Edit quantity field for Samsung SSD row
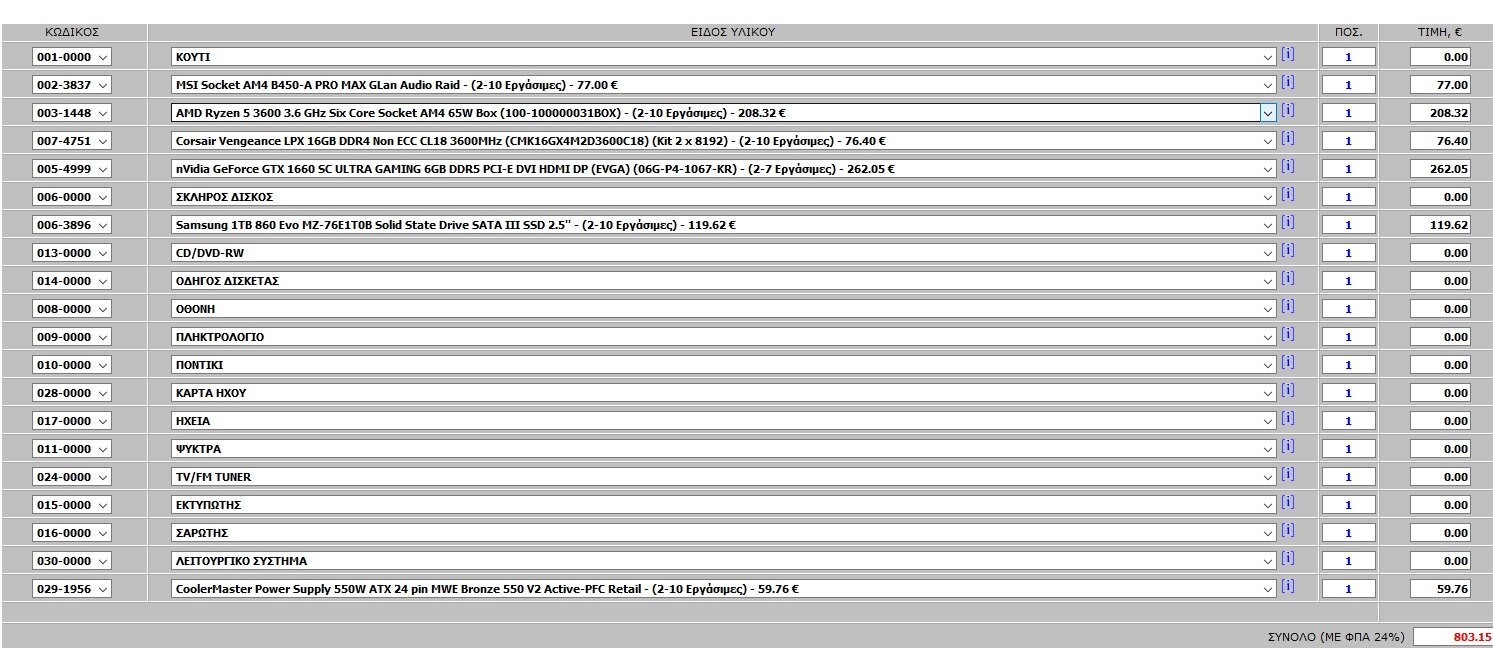The width and height of the screenshot is (1493, 648). [1348, 225]
